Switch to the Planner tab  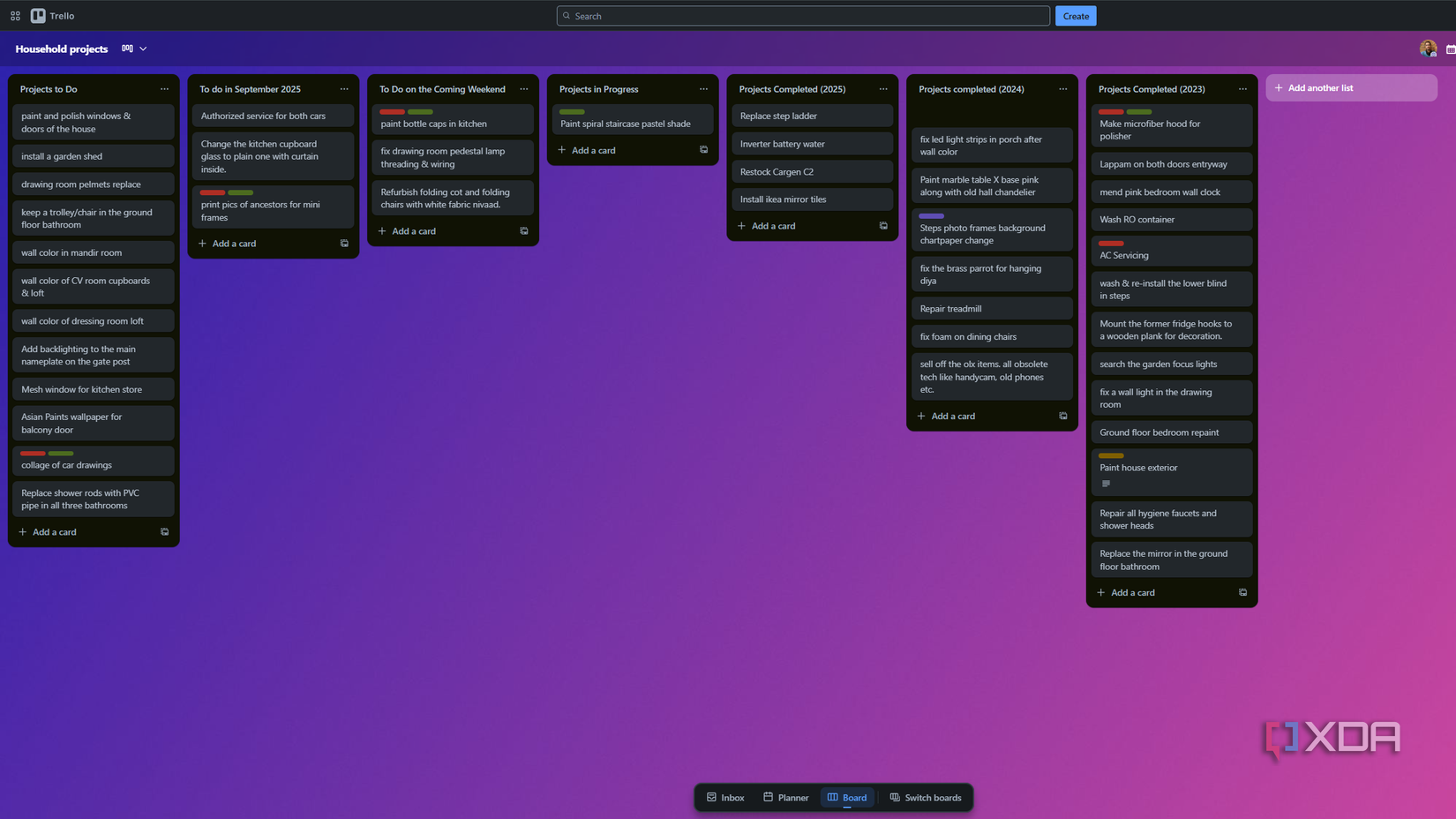coord(785,798)
